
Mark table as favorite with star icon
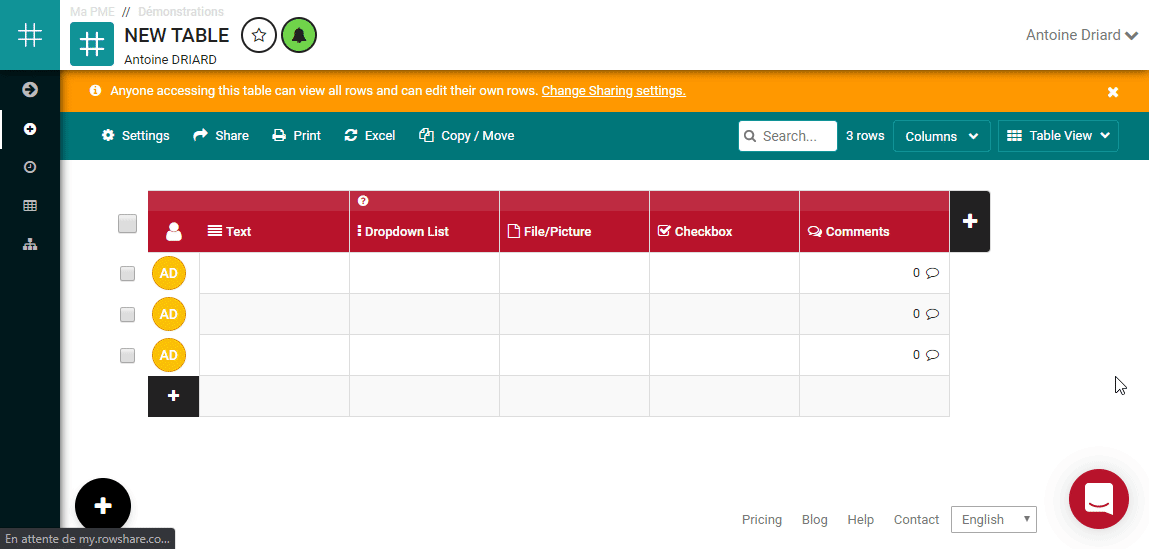point(259,35)
